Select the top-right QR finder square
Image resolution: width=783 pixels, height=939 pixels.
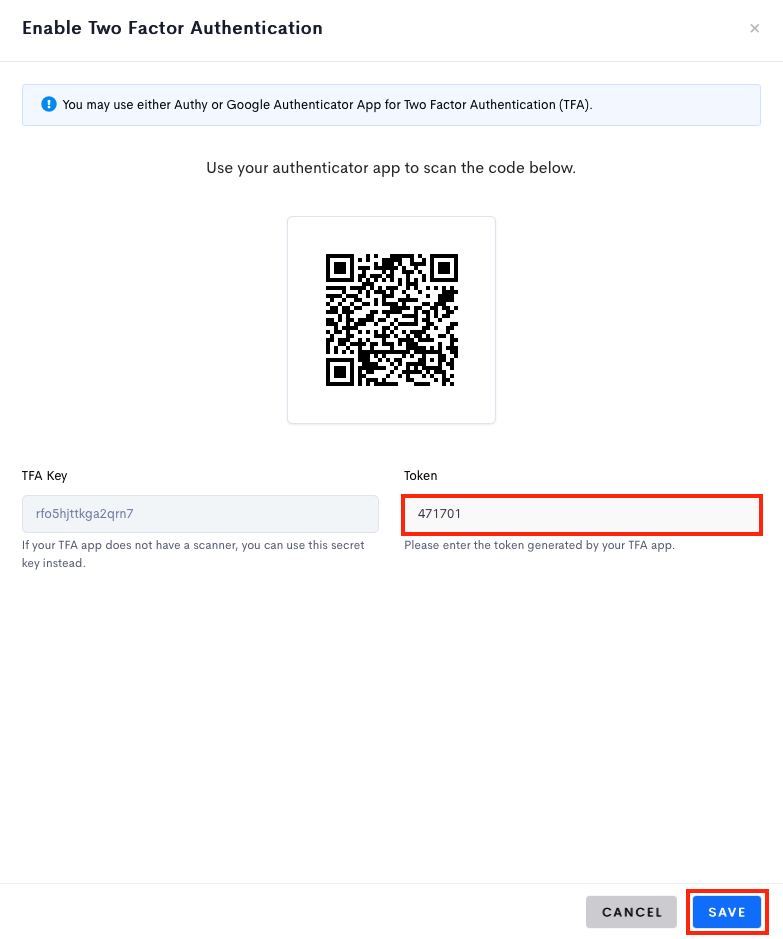pyautogui.click(x=444, y=268)
